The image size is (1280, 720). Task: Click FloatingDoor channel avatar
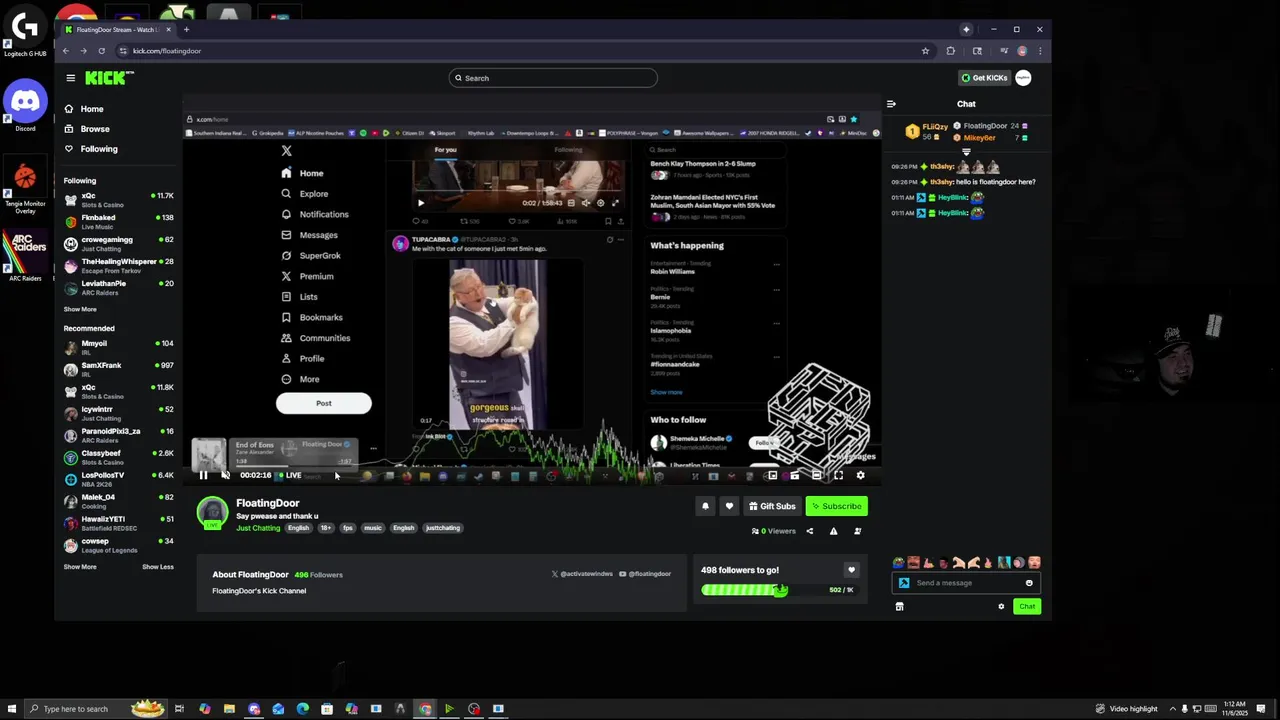(x=212, y=512)
